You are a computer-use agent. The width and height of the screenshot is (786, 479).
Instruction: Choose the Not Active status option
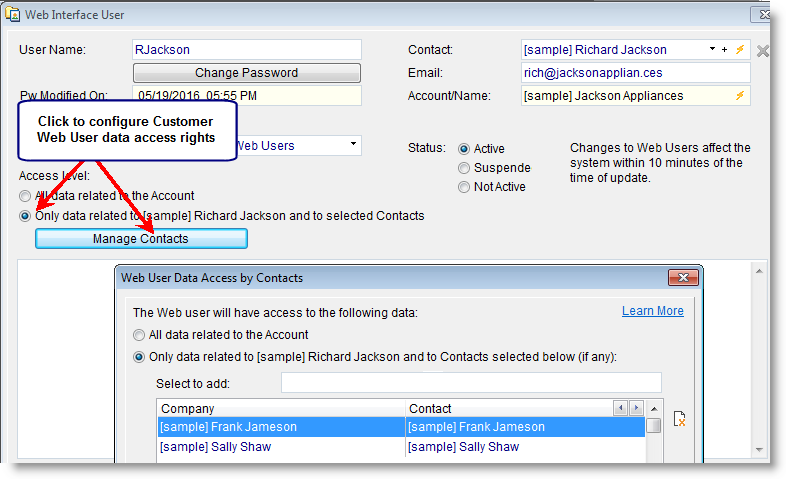464,187
